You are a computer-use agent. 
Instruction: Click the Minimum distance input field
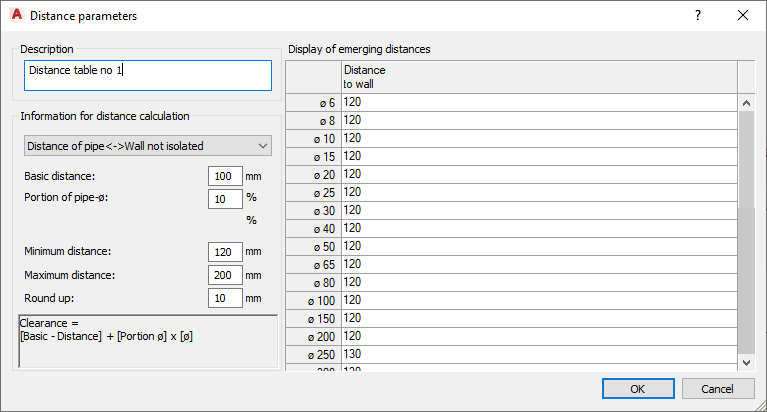click(225, 252)
